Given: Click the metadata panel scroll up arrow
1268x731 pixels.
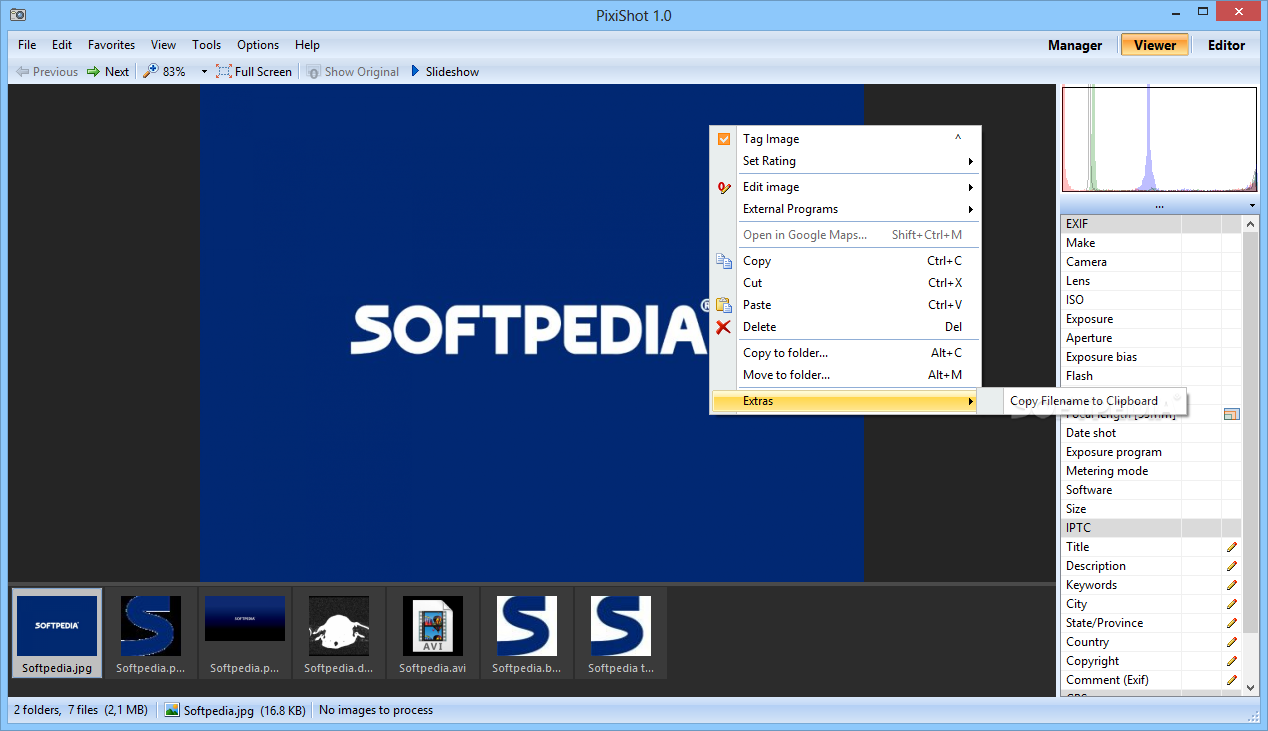Looking at the screenshot, I should click(x=1250, y=224).
